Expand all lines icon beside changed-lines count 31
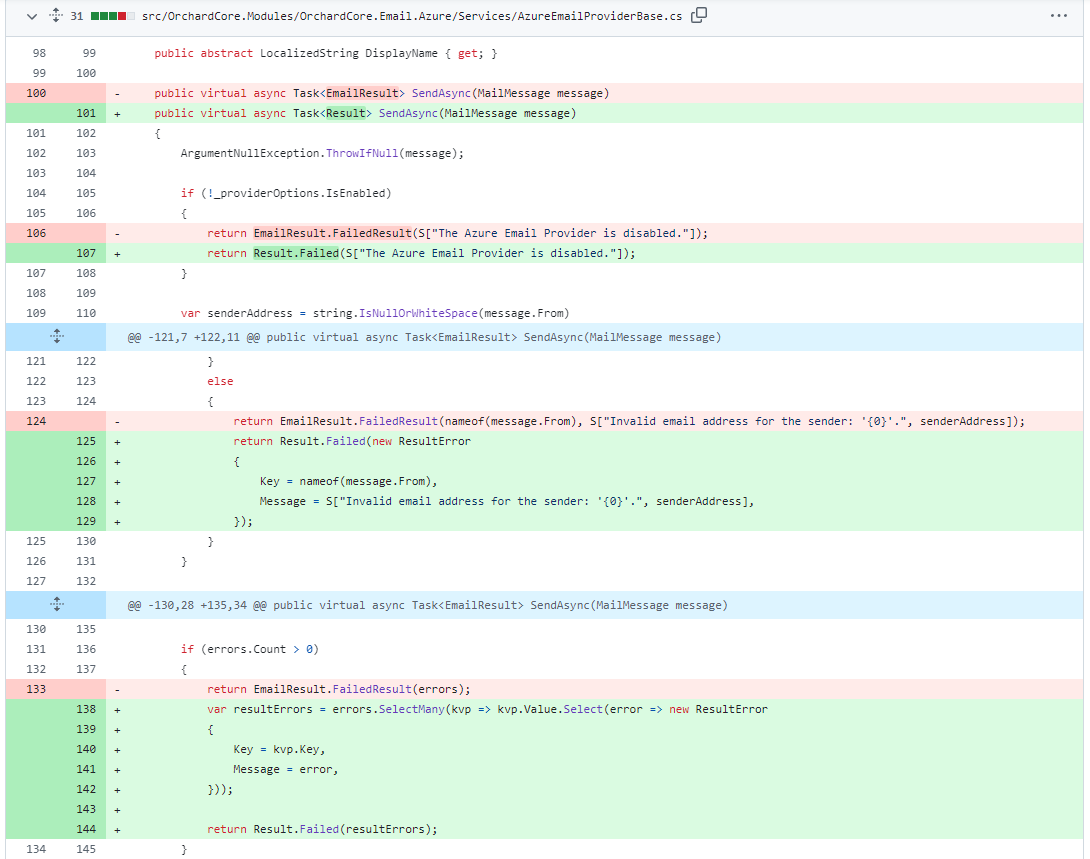 56,15
